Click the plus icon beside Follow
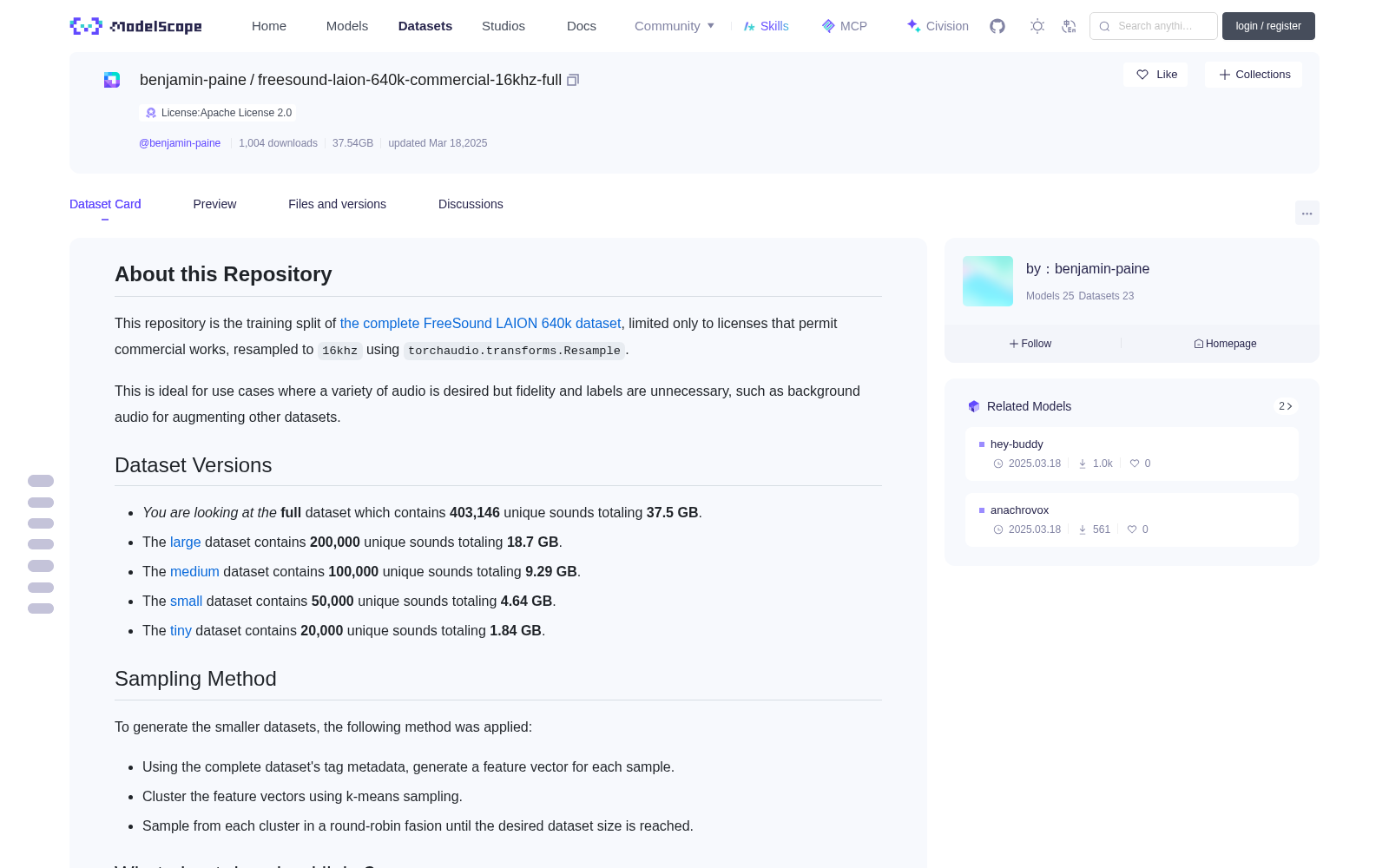Screen dimensions: 1389x868 coord(1014,344)
